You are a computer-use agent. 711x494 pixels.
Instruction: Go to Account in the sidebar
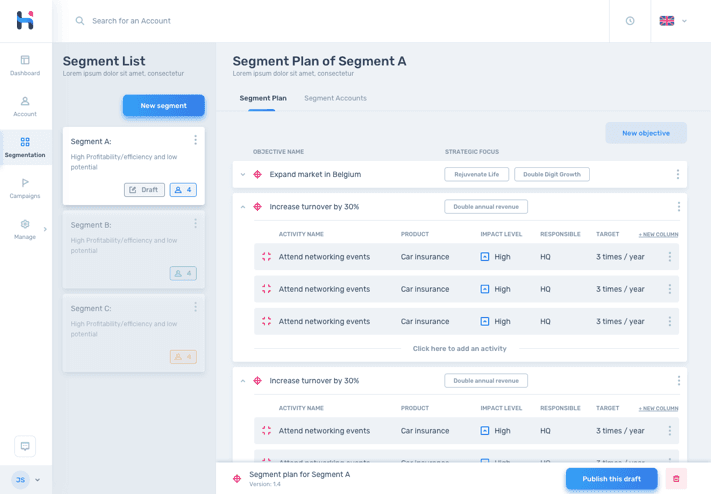[25, 106]
